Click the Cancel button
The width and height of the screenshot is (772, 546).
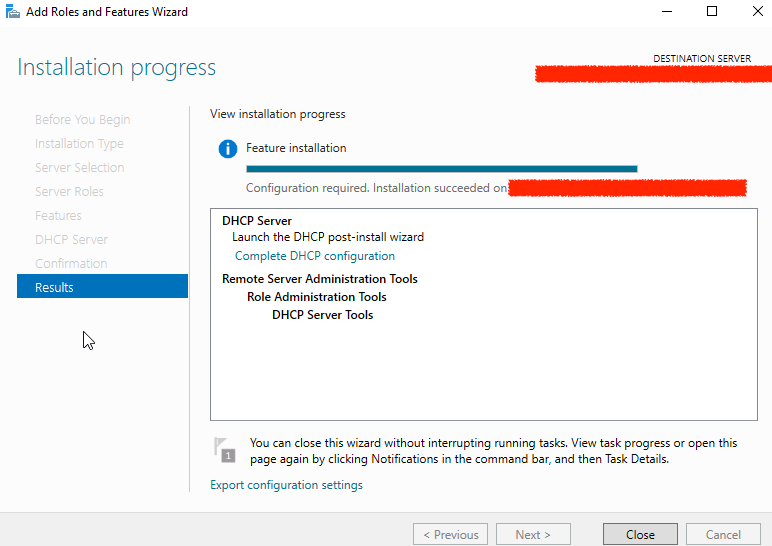(x=723, y=534)
